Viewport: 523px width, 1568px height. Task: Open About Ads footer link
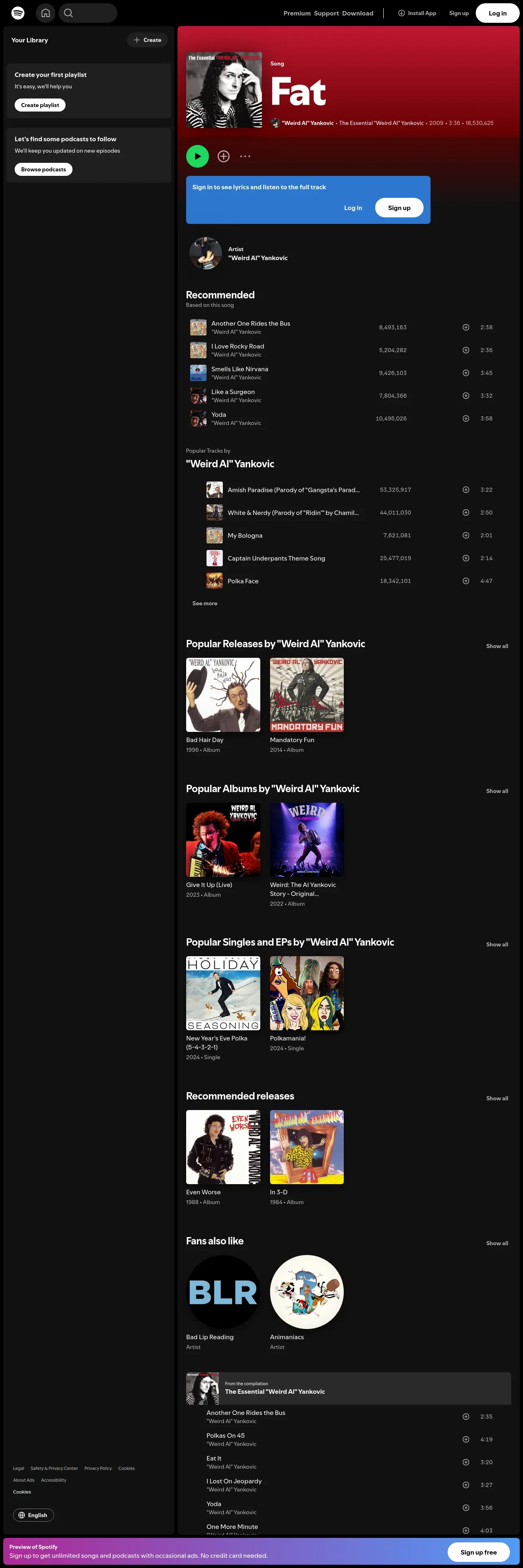[24, 1480]
